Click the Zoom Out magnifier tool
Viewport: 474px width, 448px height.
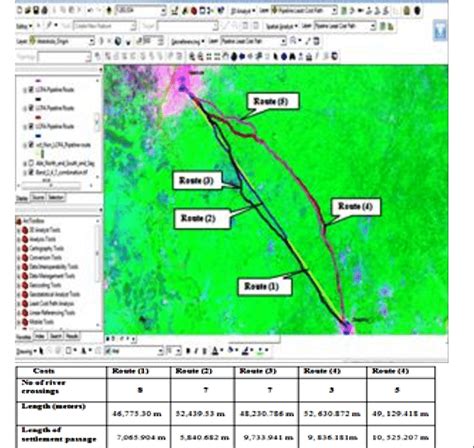[x=200, y=57]
